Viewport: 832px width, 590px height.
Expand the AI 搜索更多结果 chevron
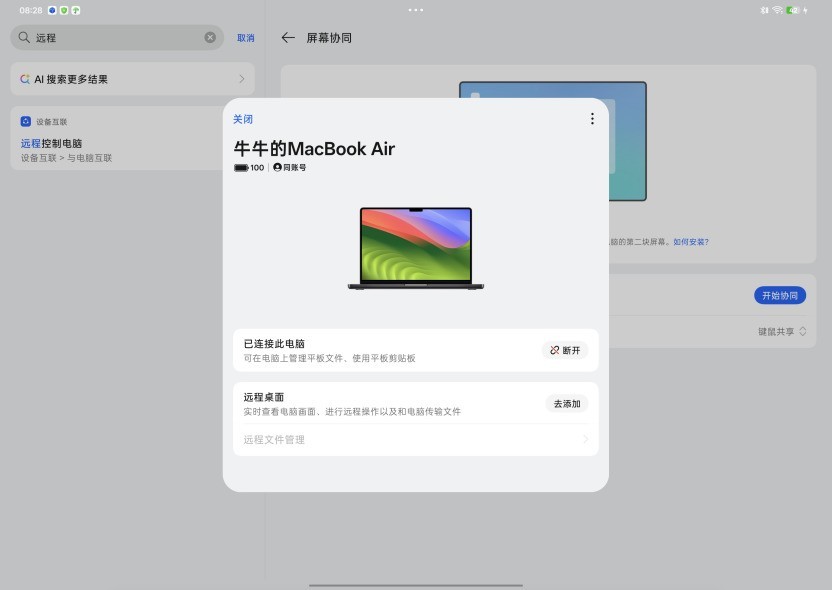pos(241,78)
